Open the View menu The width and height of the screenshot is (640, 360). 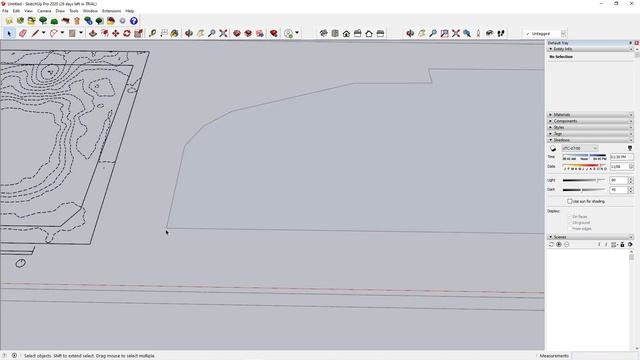pyautogui.click(x=29, y=11)
